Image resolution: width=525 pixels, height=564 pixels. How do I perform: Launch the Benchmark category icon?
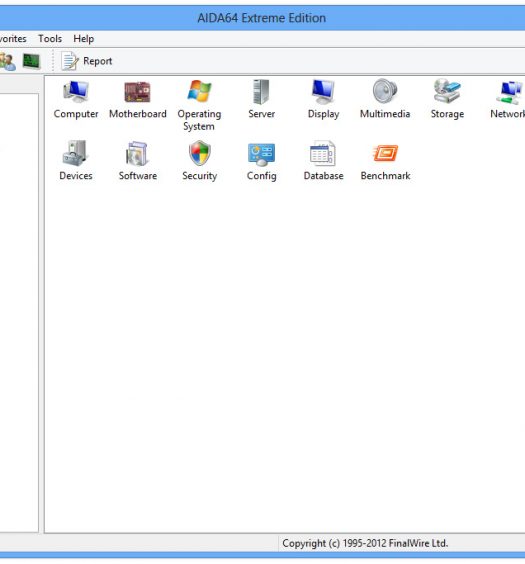point(385,153)
